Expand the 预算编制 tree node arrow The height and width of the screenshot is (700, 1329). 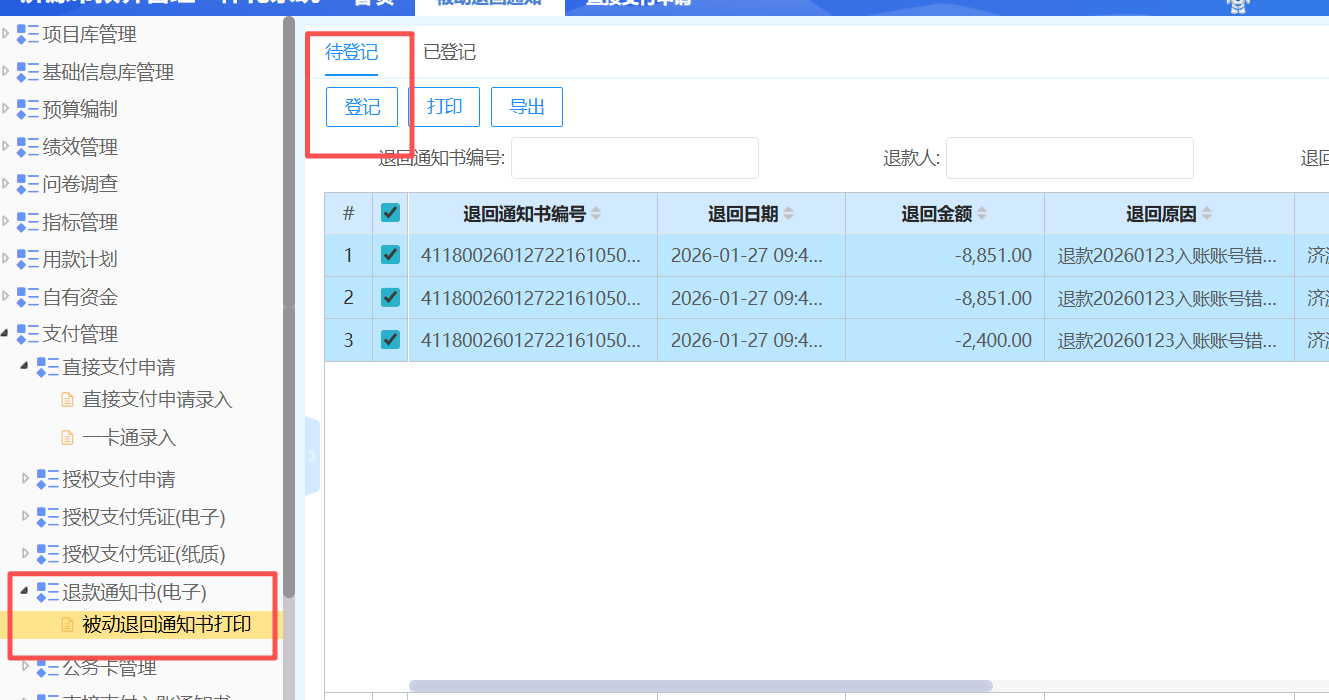(6, 110)
